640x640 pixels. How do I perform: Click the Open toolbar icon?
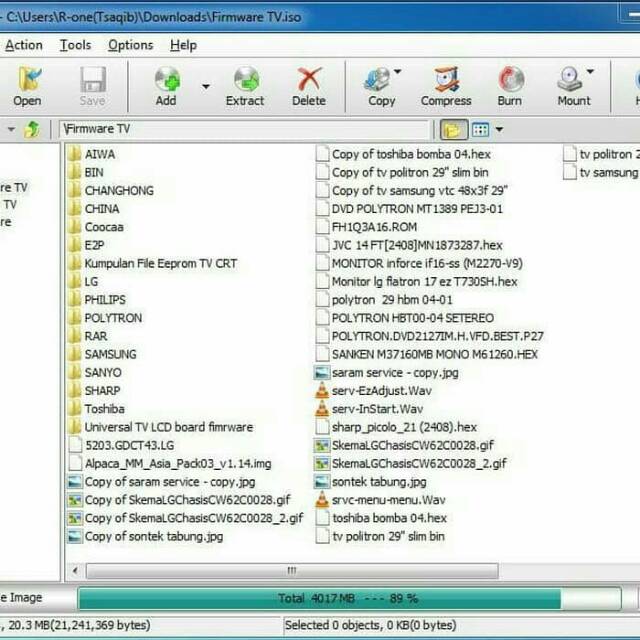[28, 85]
